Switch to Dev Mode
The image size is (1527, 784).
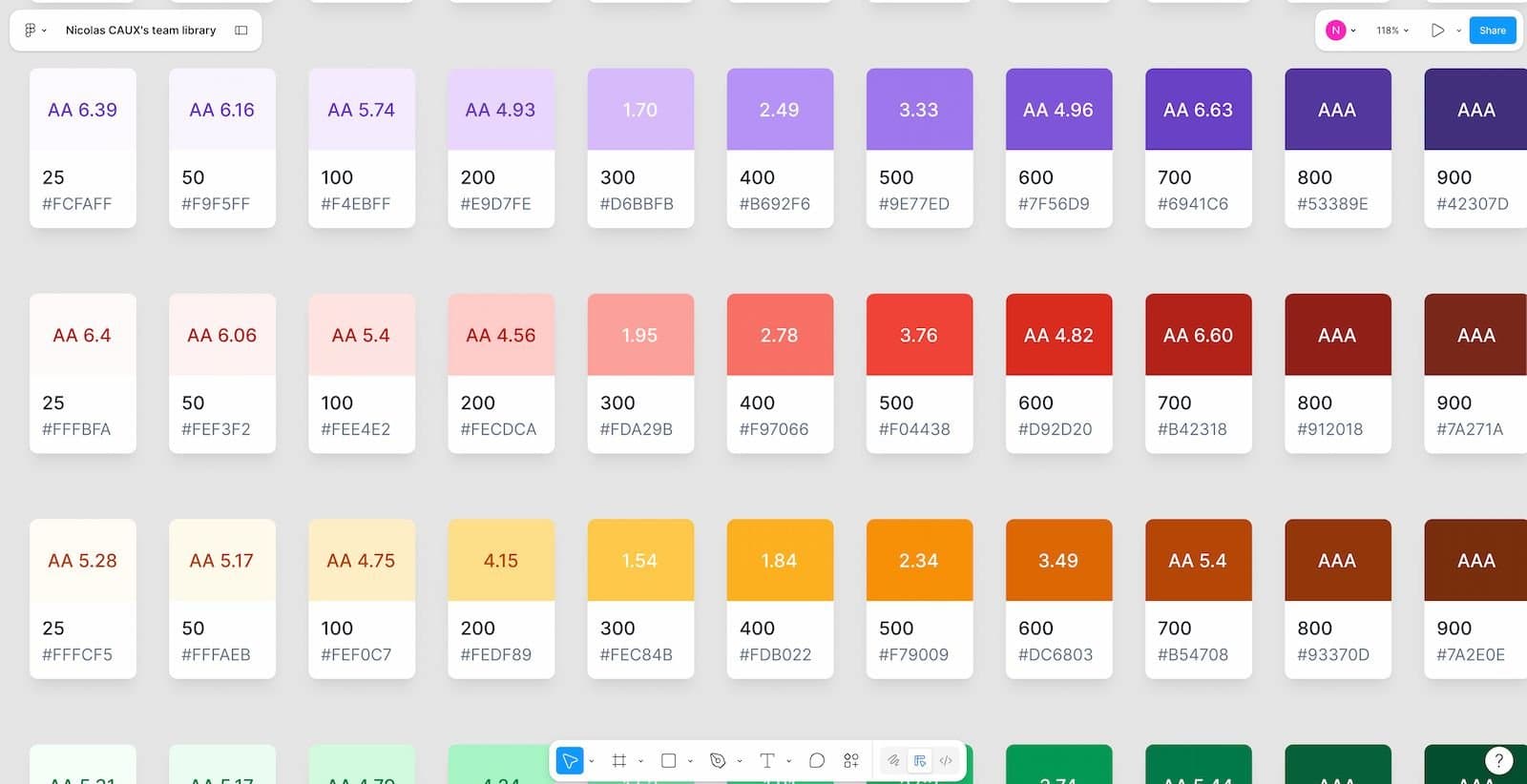[x=946, y=760]
